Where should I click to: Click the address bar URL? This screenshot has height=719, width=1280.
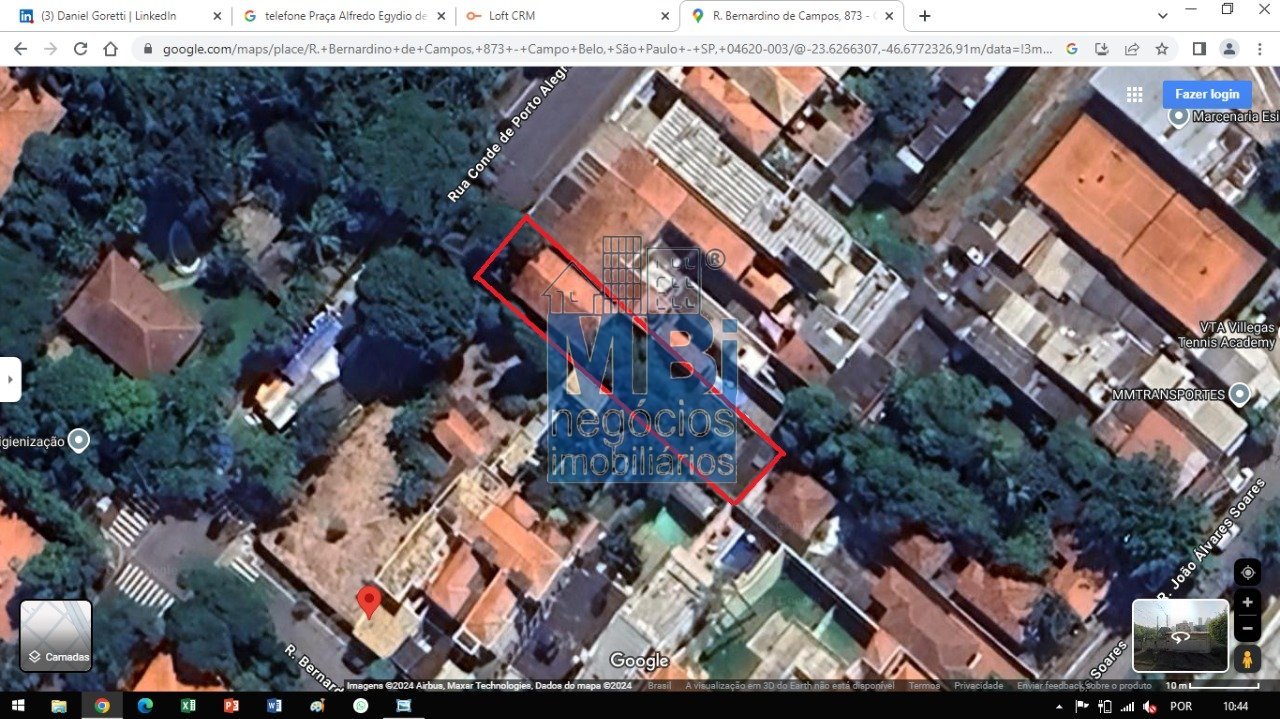[607, 49]
